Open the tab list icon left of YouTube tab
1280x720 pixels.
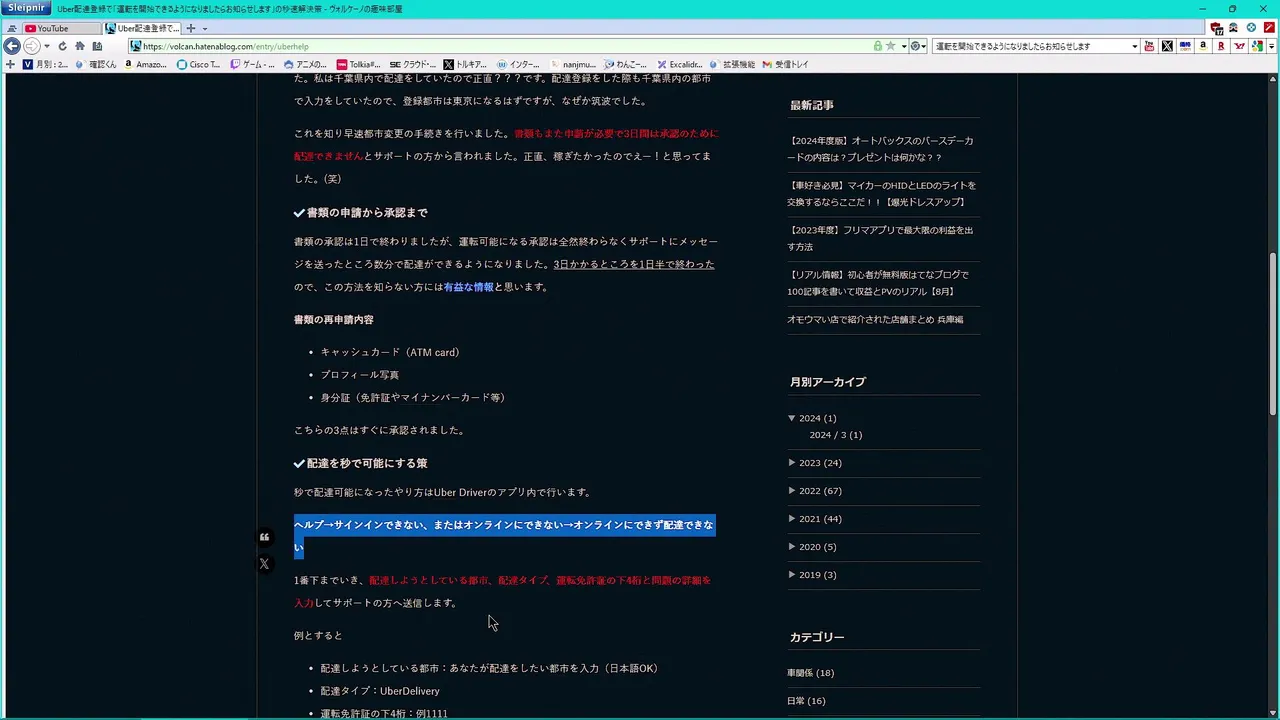point(12,28)
